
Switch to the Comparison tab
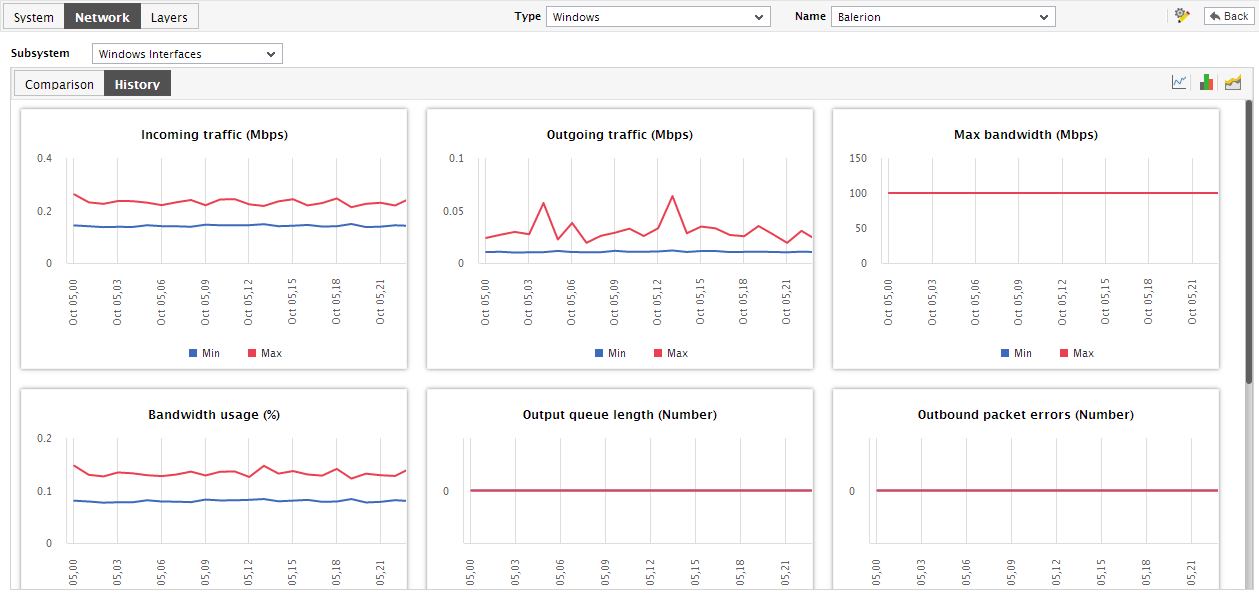59,84
